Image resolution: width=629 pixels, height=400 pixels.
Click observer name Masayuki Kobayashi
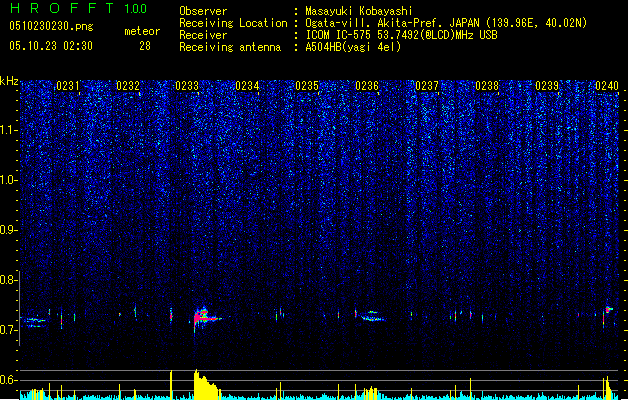359,11
